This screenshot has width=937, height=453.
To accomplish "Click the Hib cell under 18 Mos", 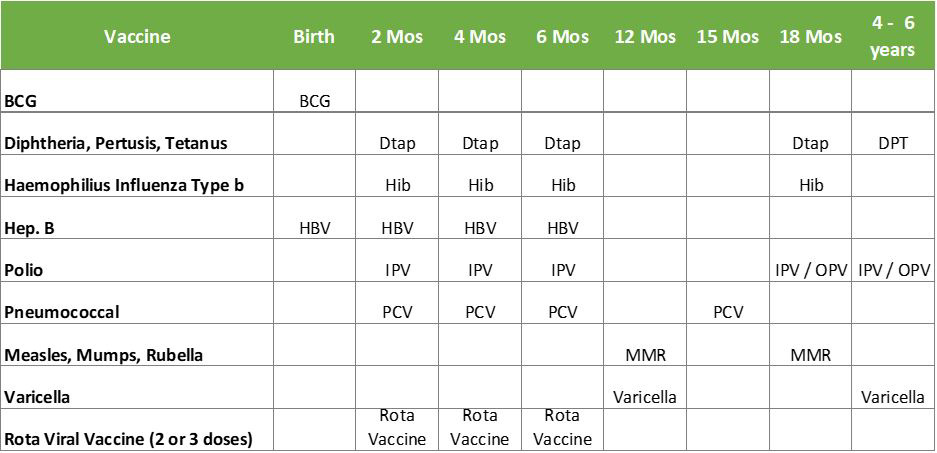I will pos(809,185).
